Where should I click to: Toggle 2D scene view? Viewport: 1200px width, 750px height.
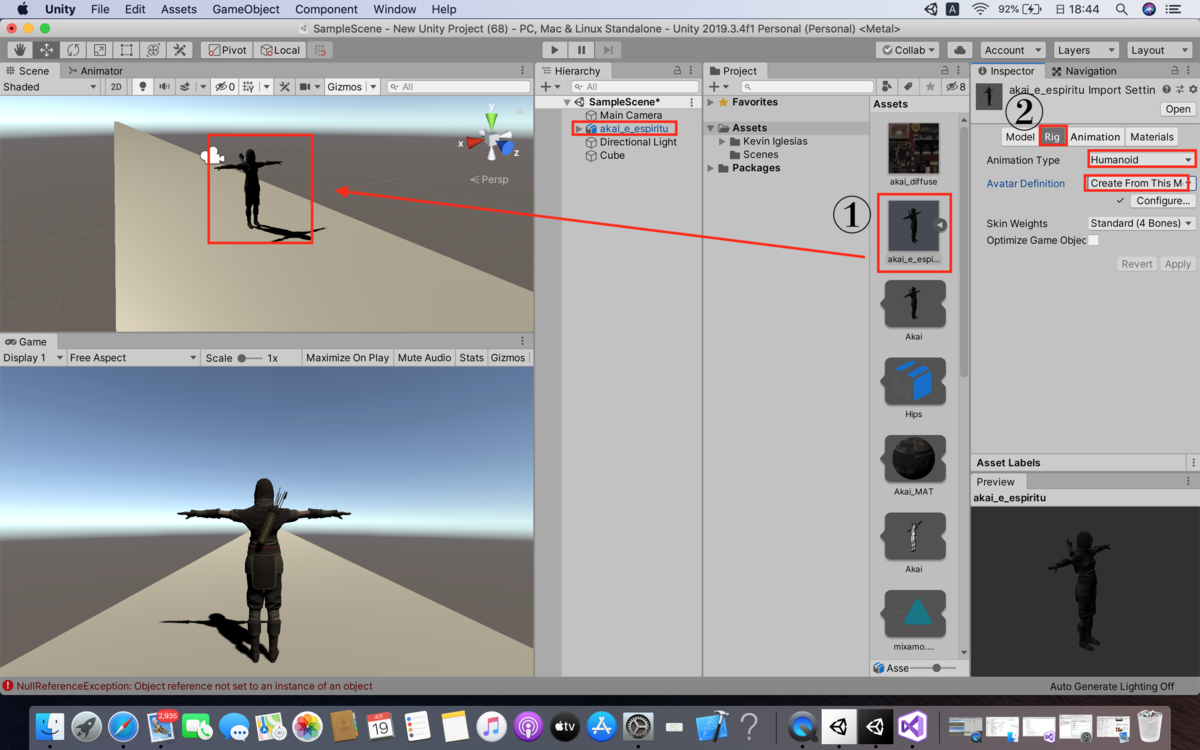116,87
